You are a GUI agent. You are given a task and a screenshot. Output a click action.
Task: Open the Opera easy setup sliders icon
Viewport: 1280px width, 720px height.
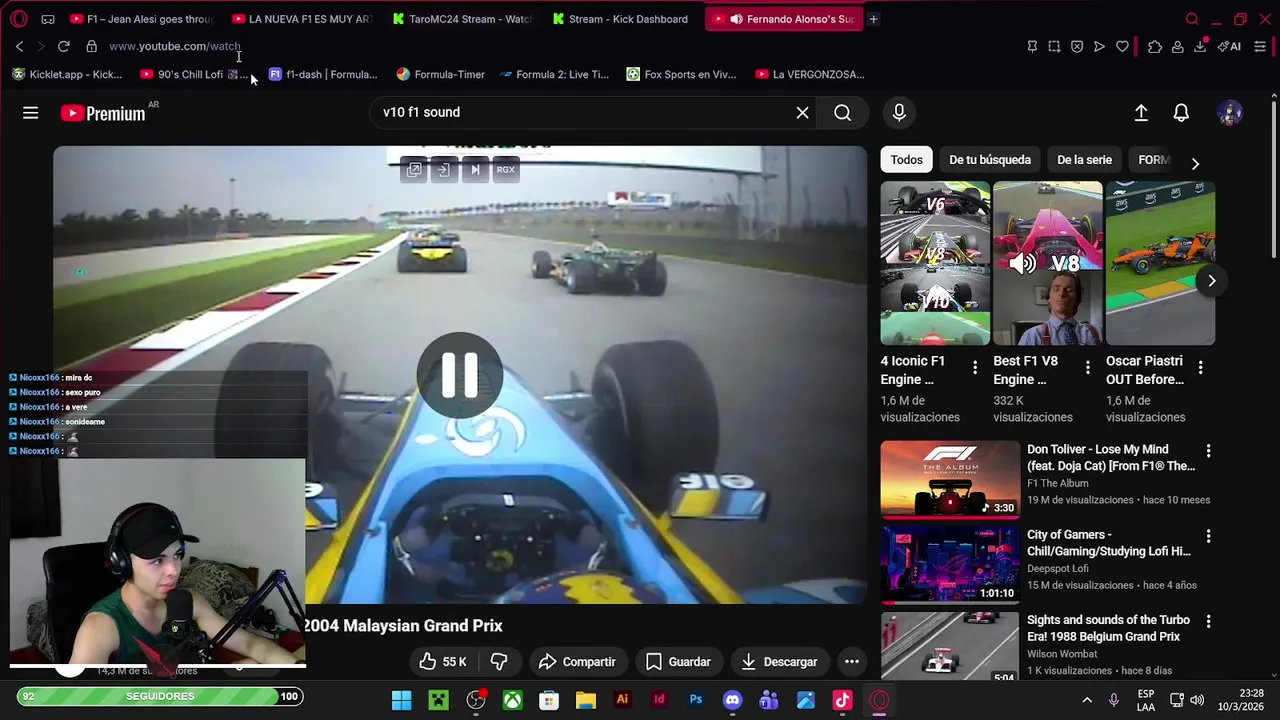click(1260, 46)
